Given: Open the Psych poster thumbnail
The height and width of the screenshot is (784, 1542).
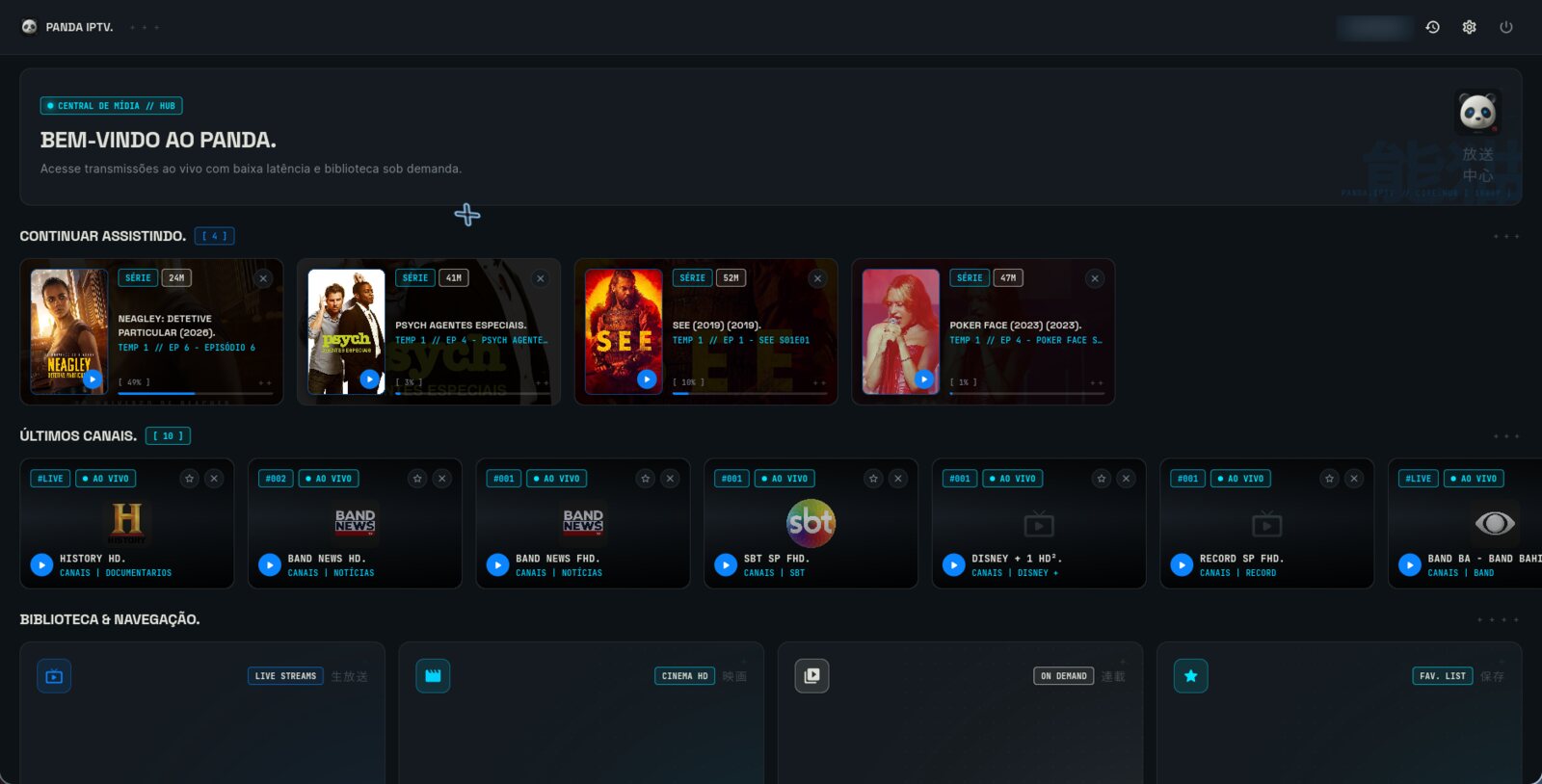Looking at the screenshot, I should (x=346, y=332).
